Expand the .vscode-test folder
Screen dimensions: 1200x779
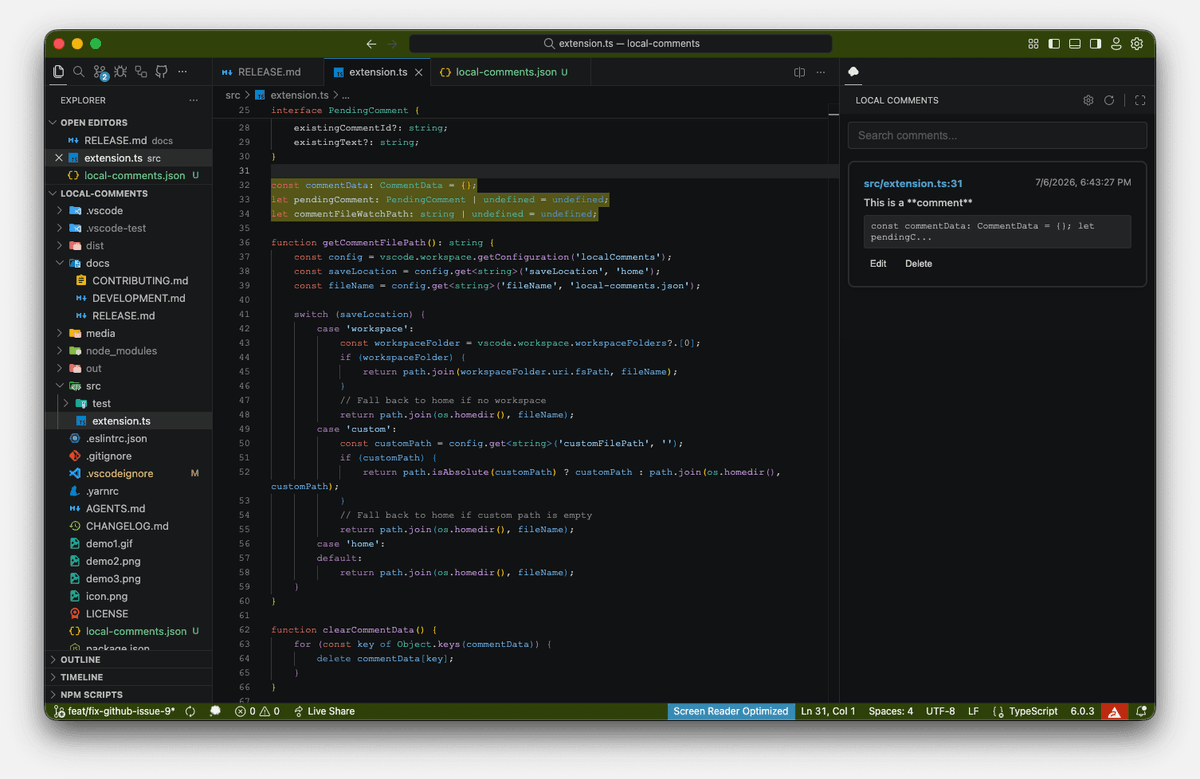(129, 228)
